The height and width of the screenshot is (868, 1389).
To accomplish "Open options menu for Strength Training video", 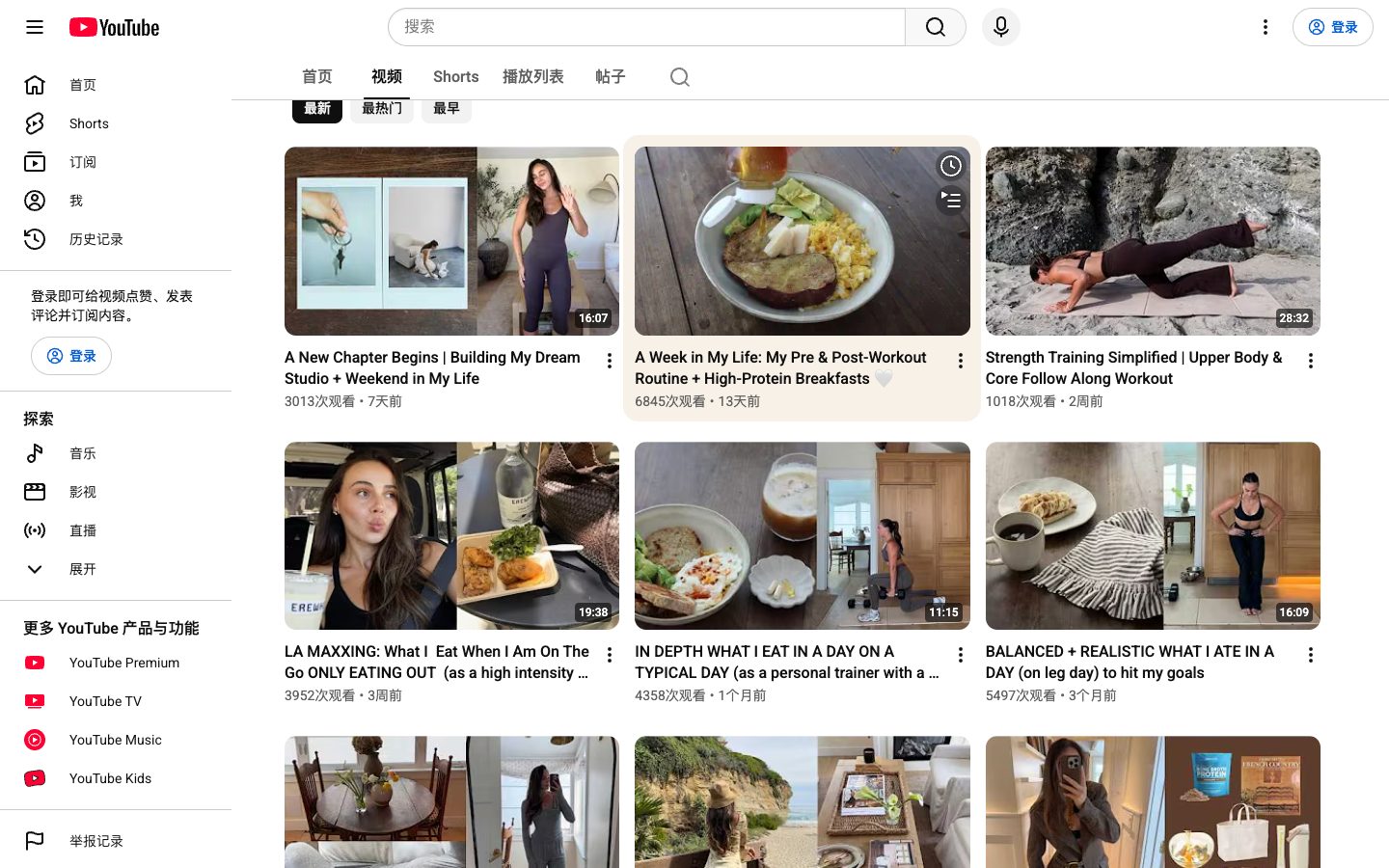I will point(1311,361).
